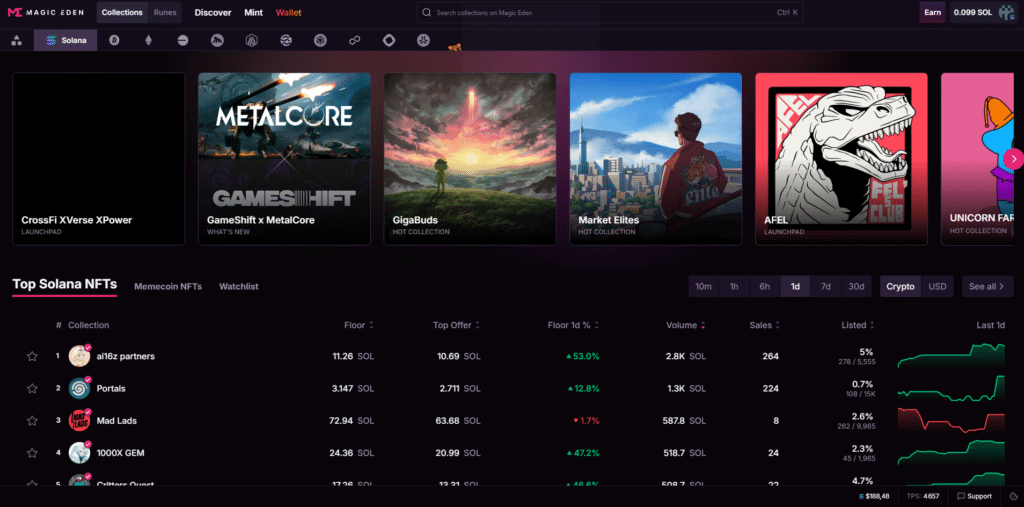Select the 6h time range

pyautogui.click(x=765, y=286)
